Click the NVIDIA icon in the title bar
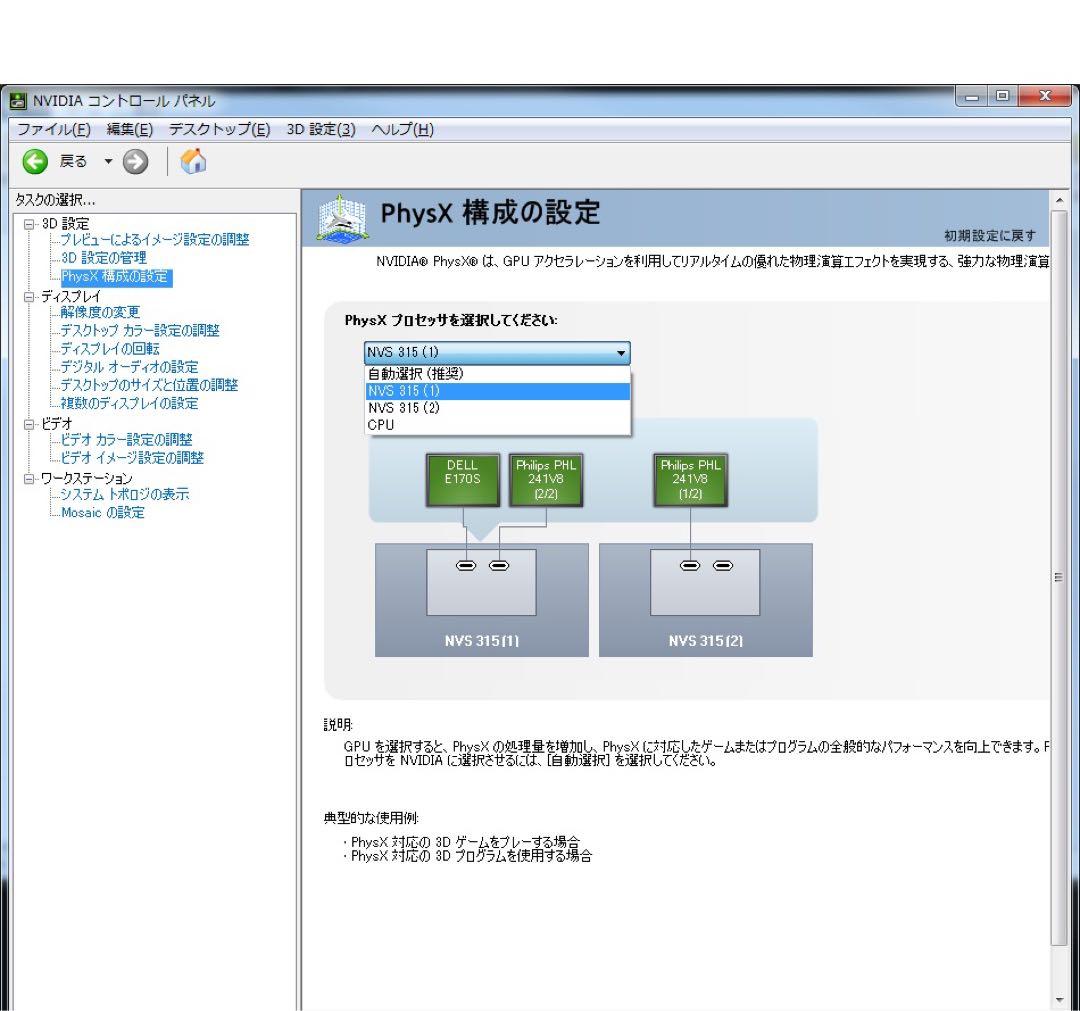Image resolution: width=1080 pixels, height=1011 pixels. [x=18, y=101]
